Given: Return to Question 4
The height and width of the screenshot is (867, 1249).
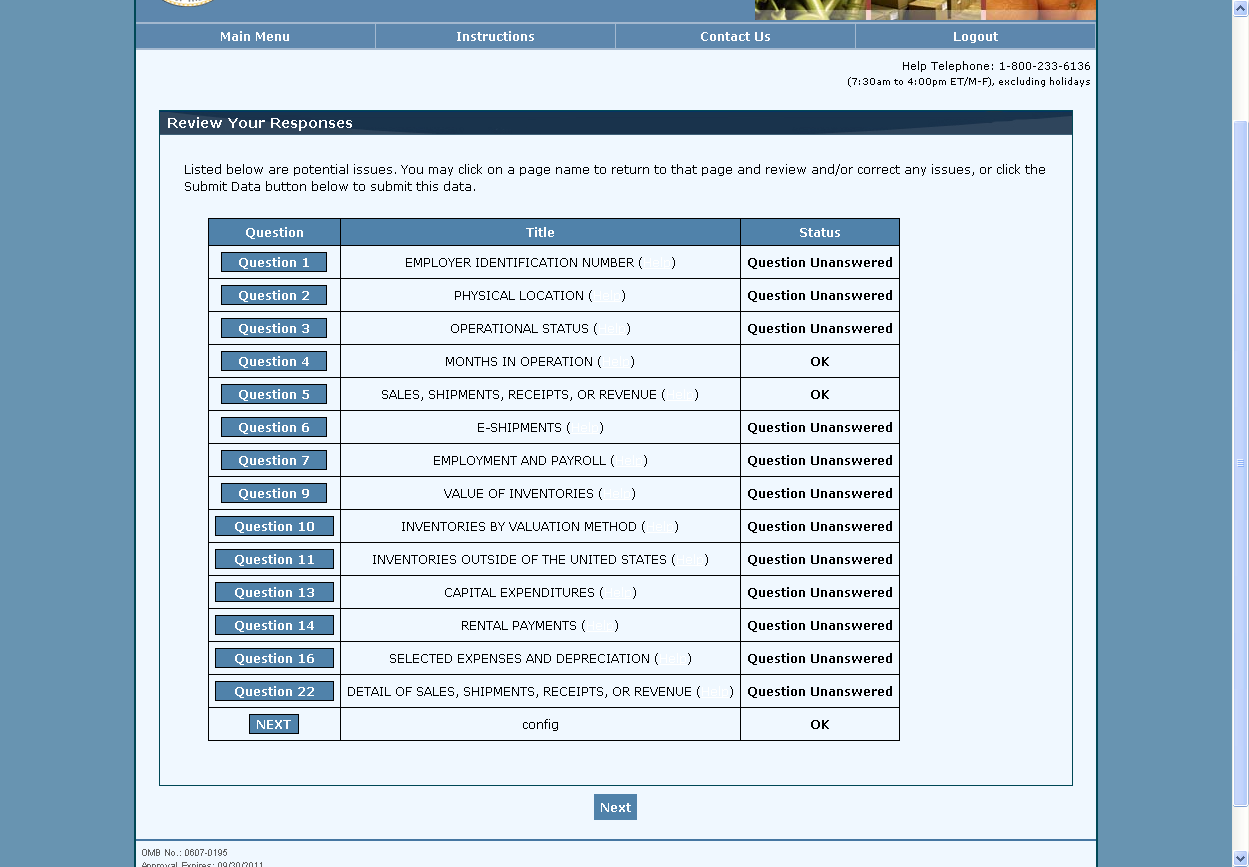Looking at the screenshot, I should (274, 361).
